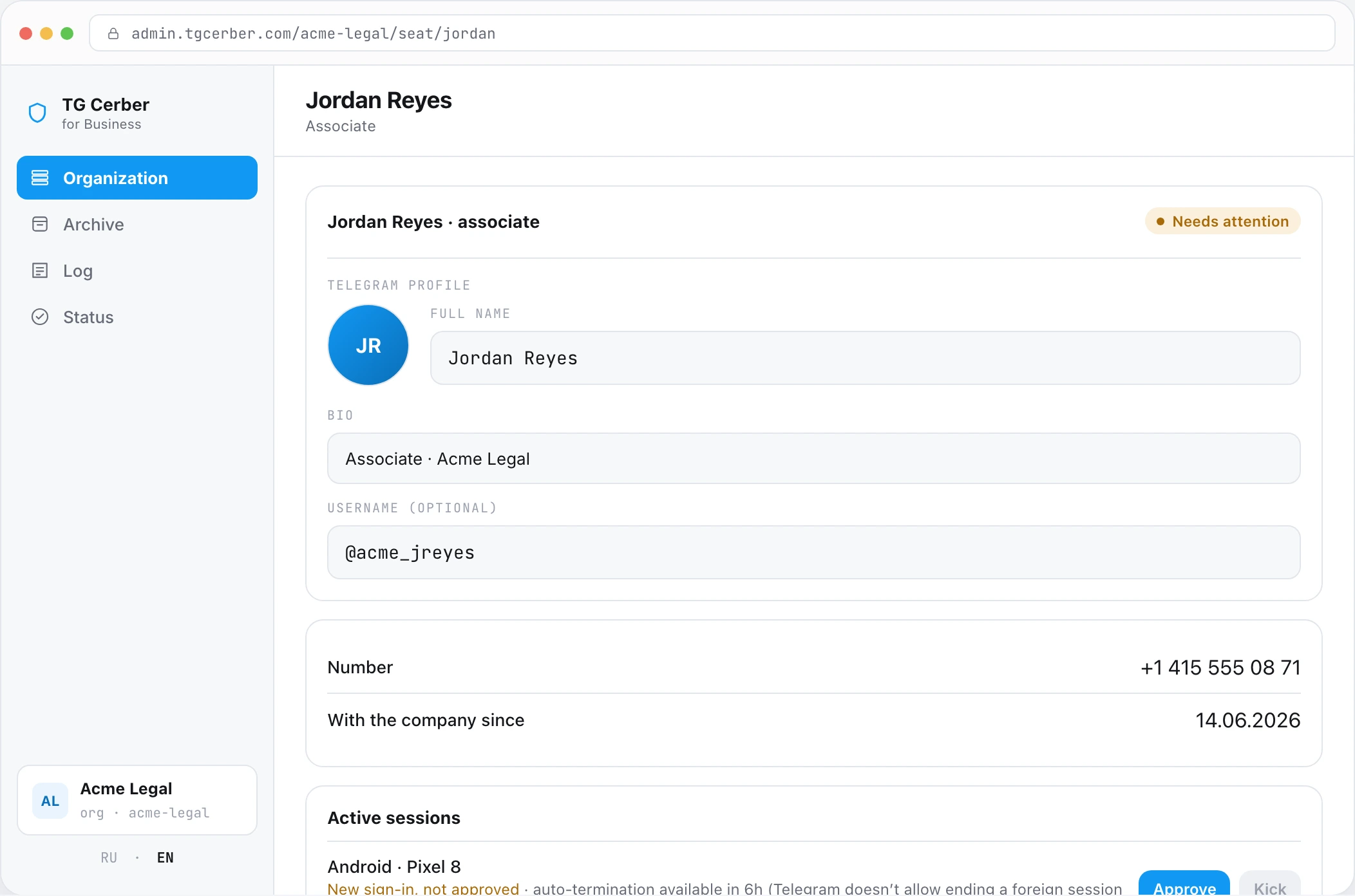The height and width of the screenshot is (896, 1355).
Task: Click the 'New sign-in, not approved' warning text
Action: click(x=423, y=888)
